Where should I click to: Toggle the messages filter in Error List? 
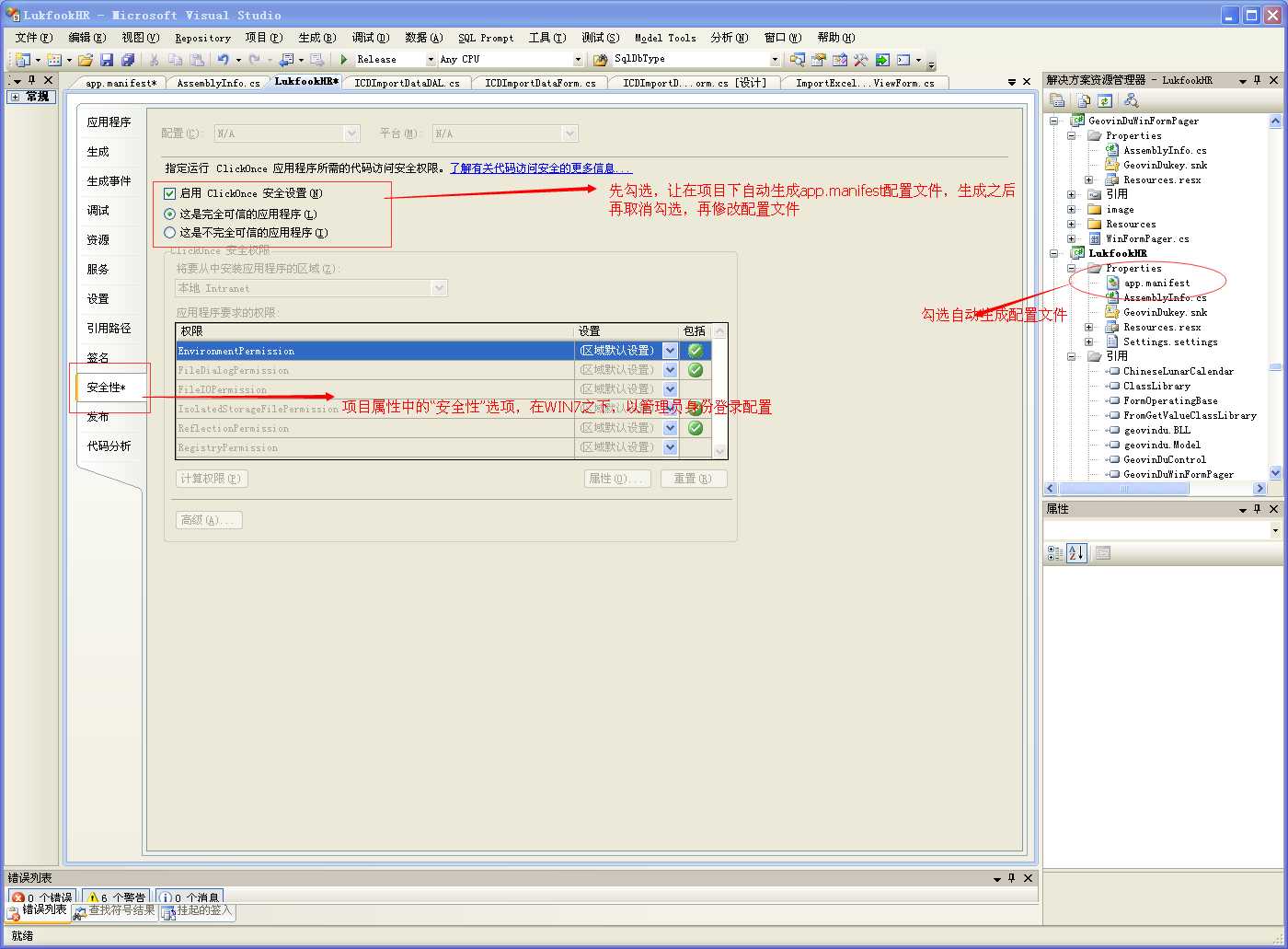190,897
